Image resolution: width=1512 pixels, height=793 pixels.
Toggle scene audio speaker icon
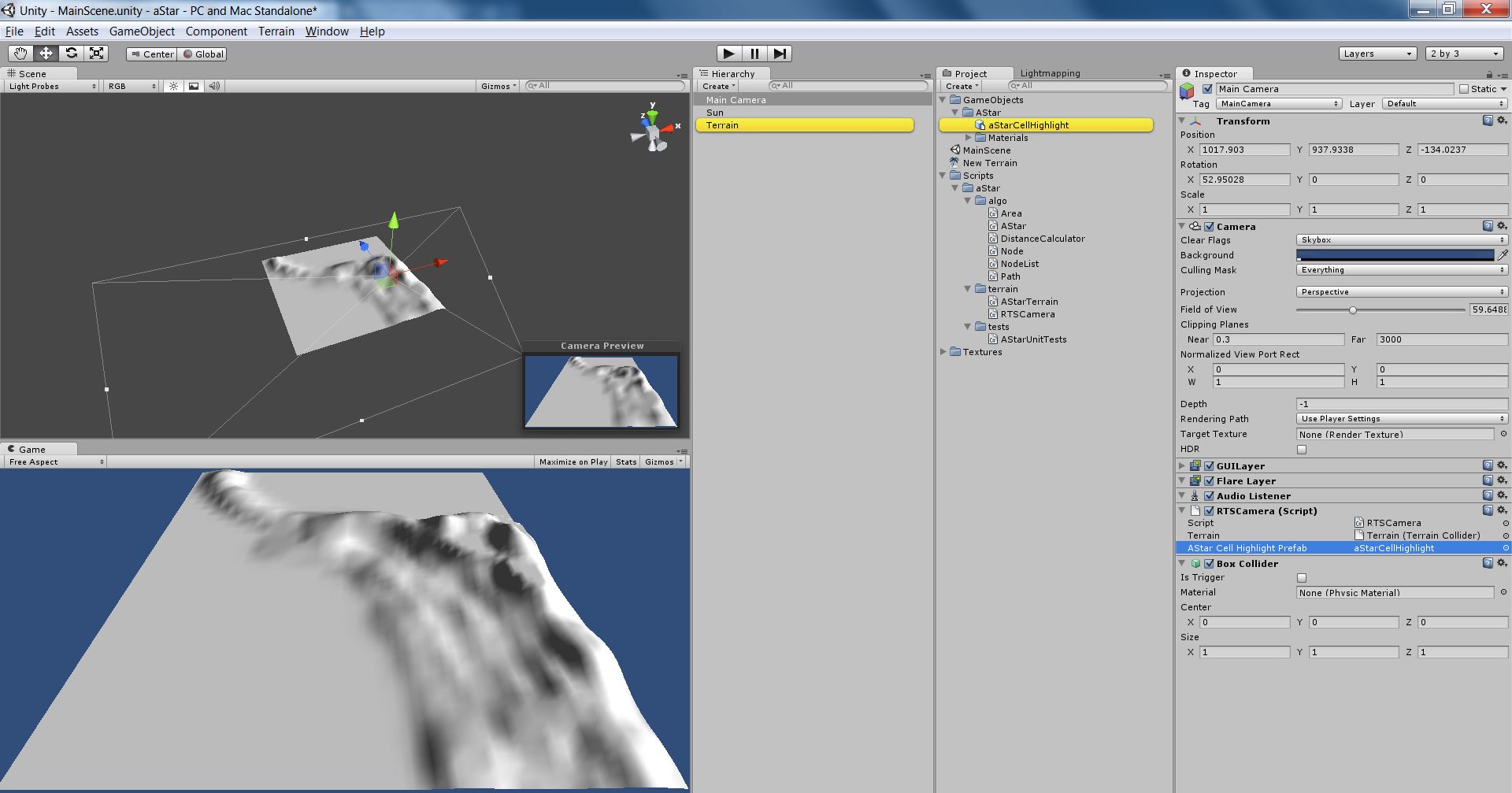[214, 86]
